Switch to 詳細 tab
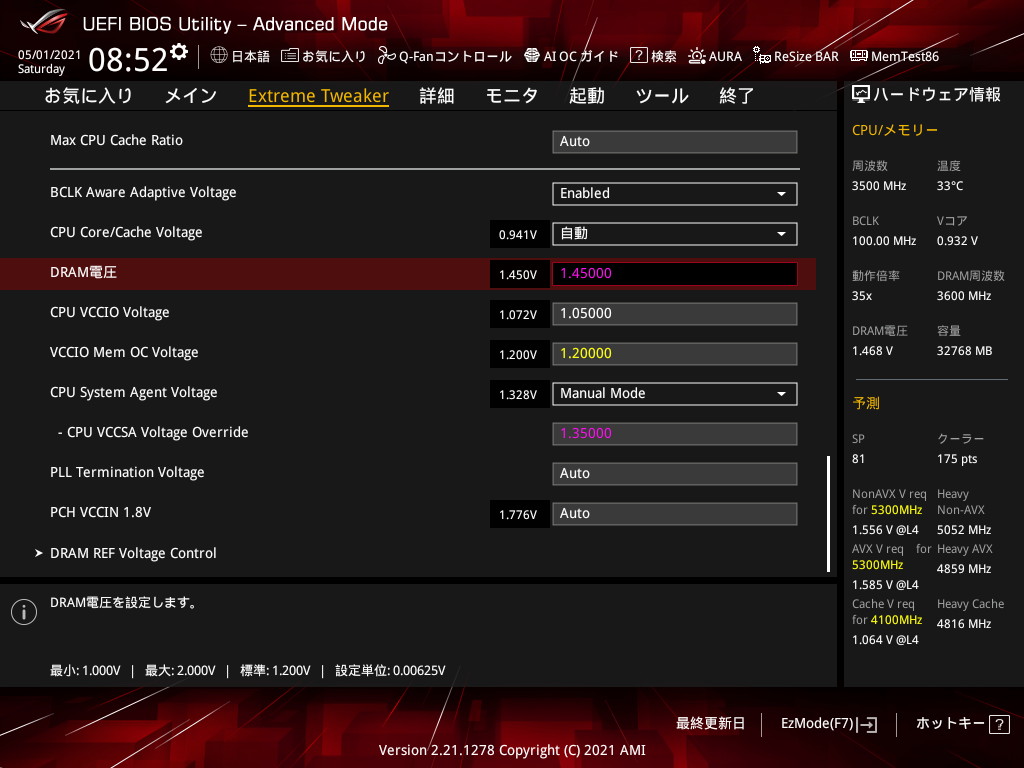Viewport: 1024px width, 768px height. point(437,96)
